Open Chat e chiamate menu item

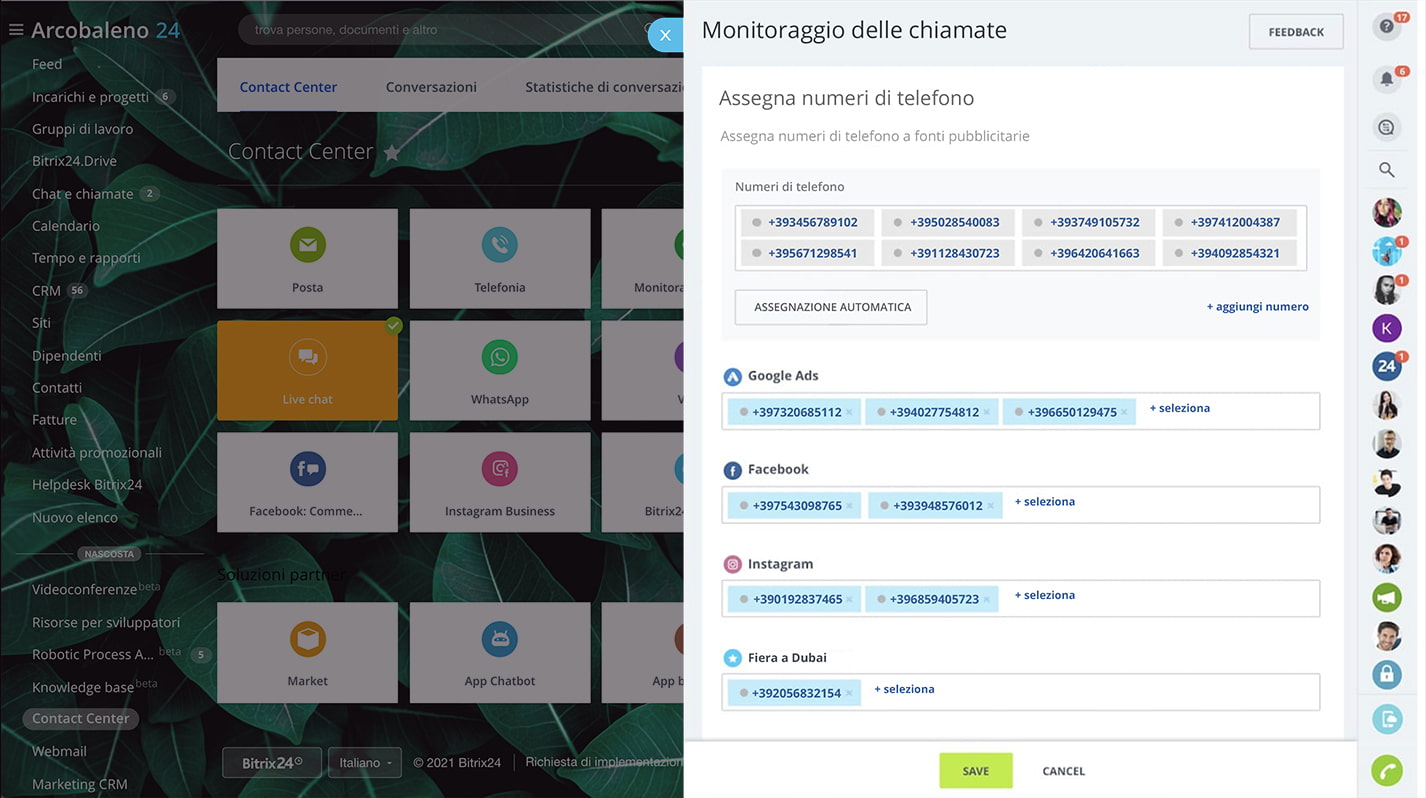click(x=82, y=194)
